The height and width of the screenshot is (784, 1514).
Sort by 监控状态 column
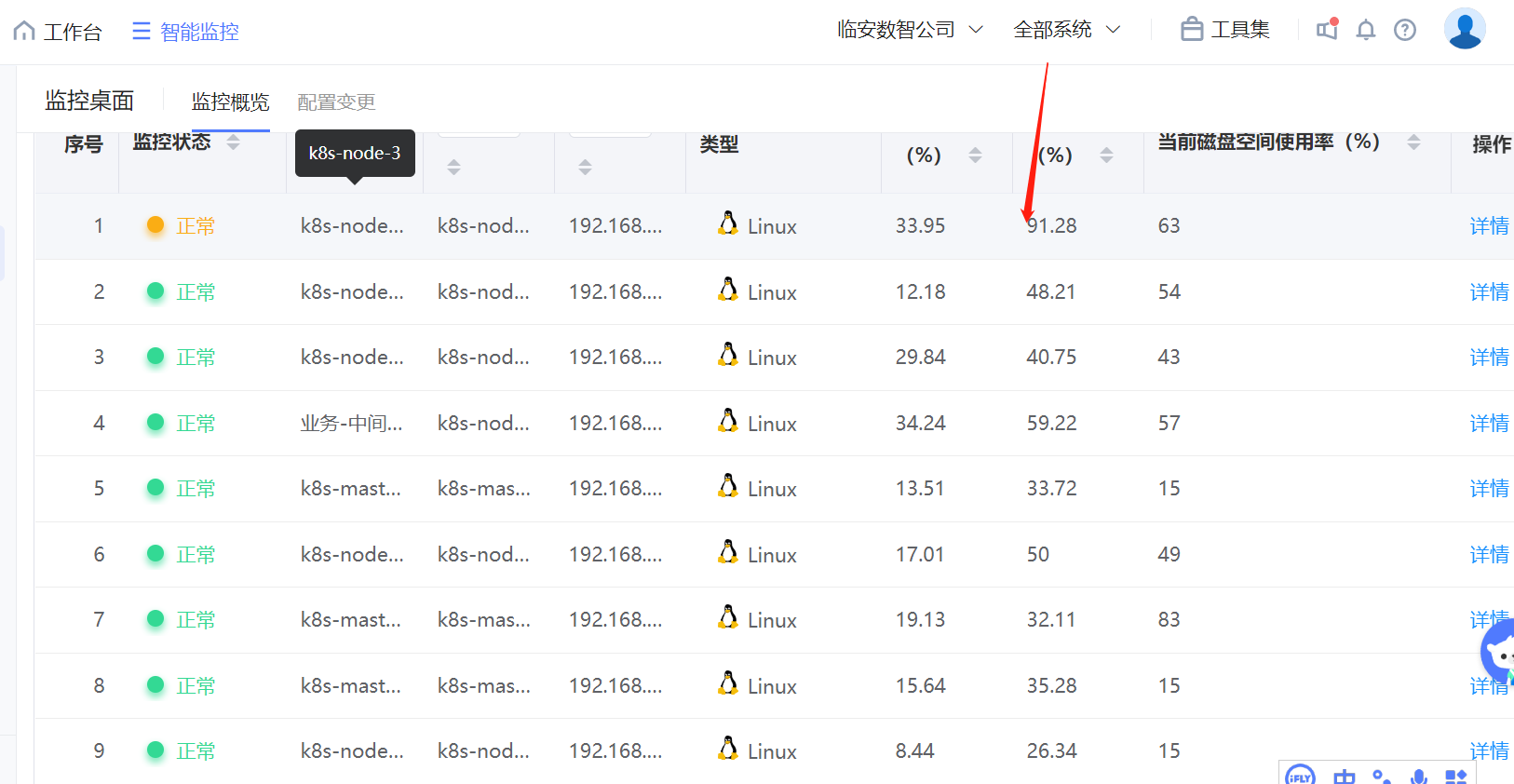[233, 142]
